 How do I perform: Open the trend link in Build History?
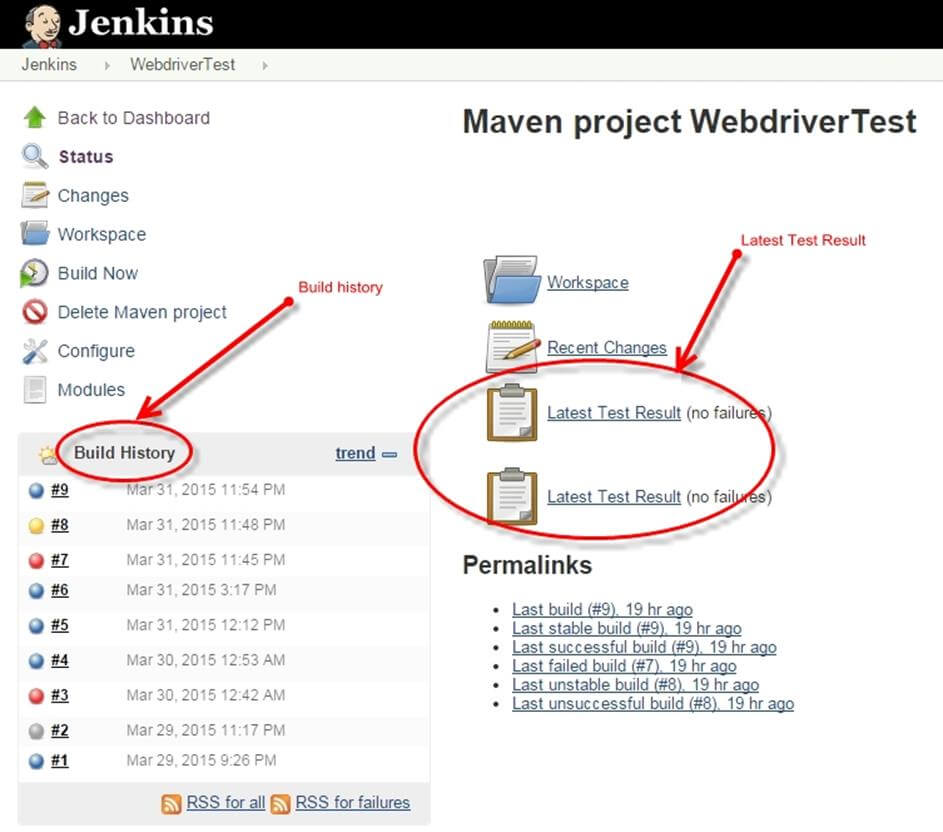pos(355,453)
